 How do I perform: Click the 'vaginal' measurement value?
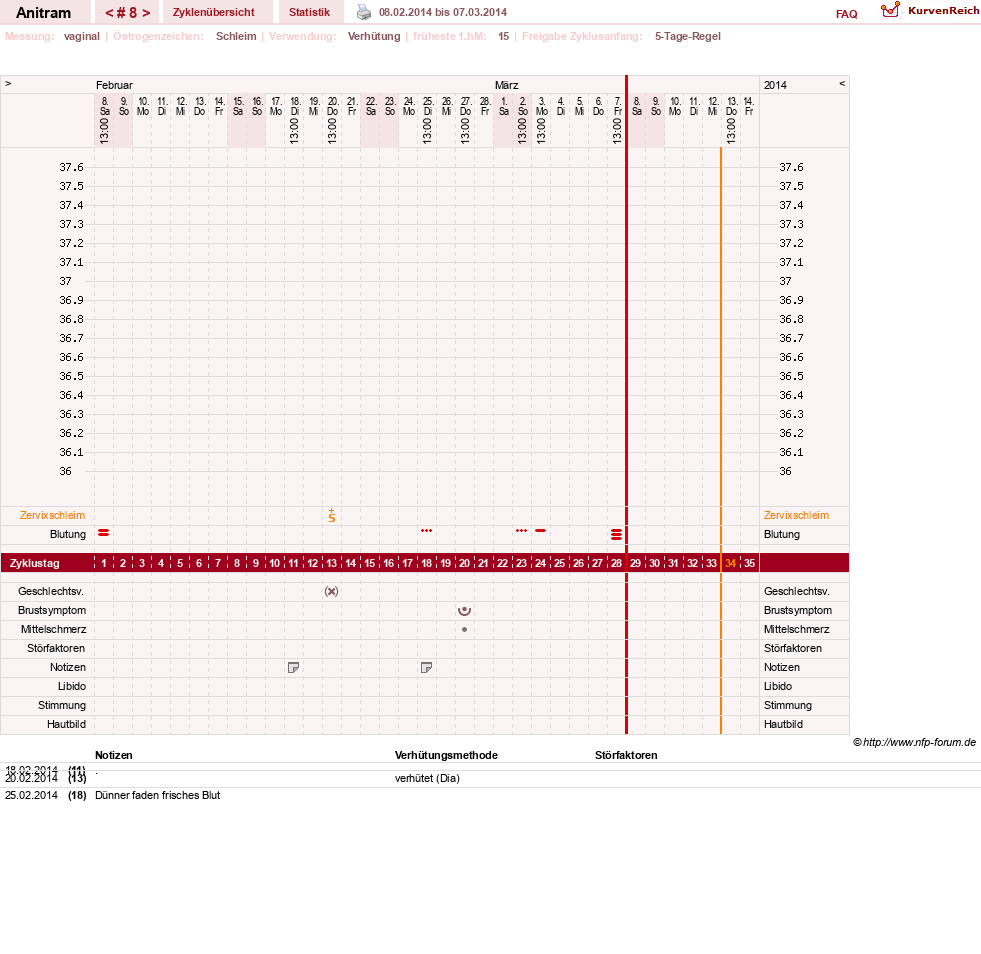[x=82, y=36]
